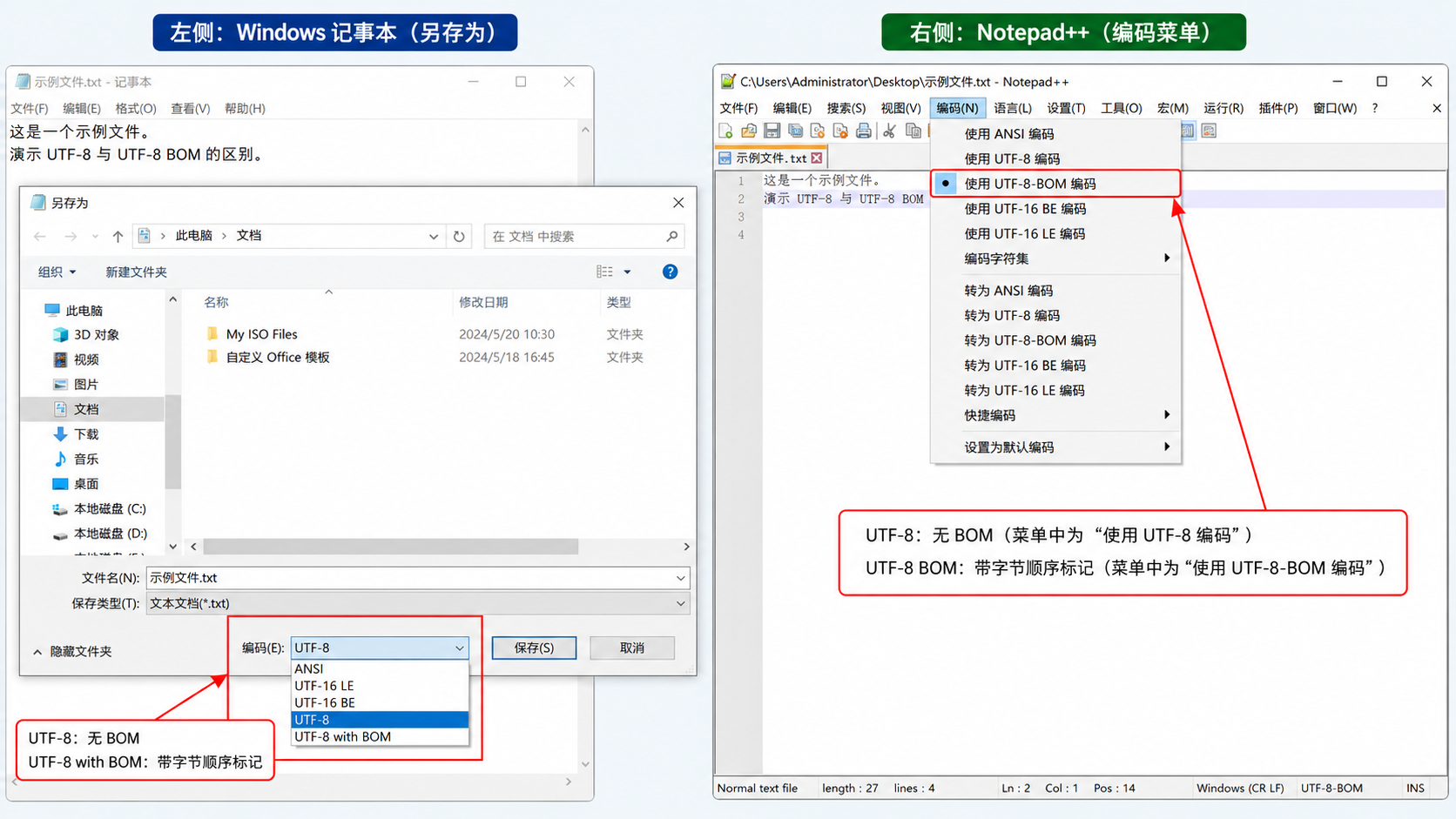
Task: Click the Copy icon in Notepad++ toolbar
Action: [913, 131]
